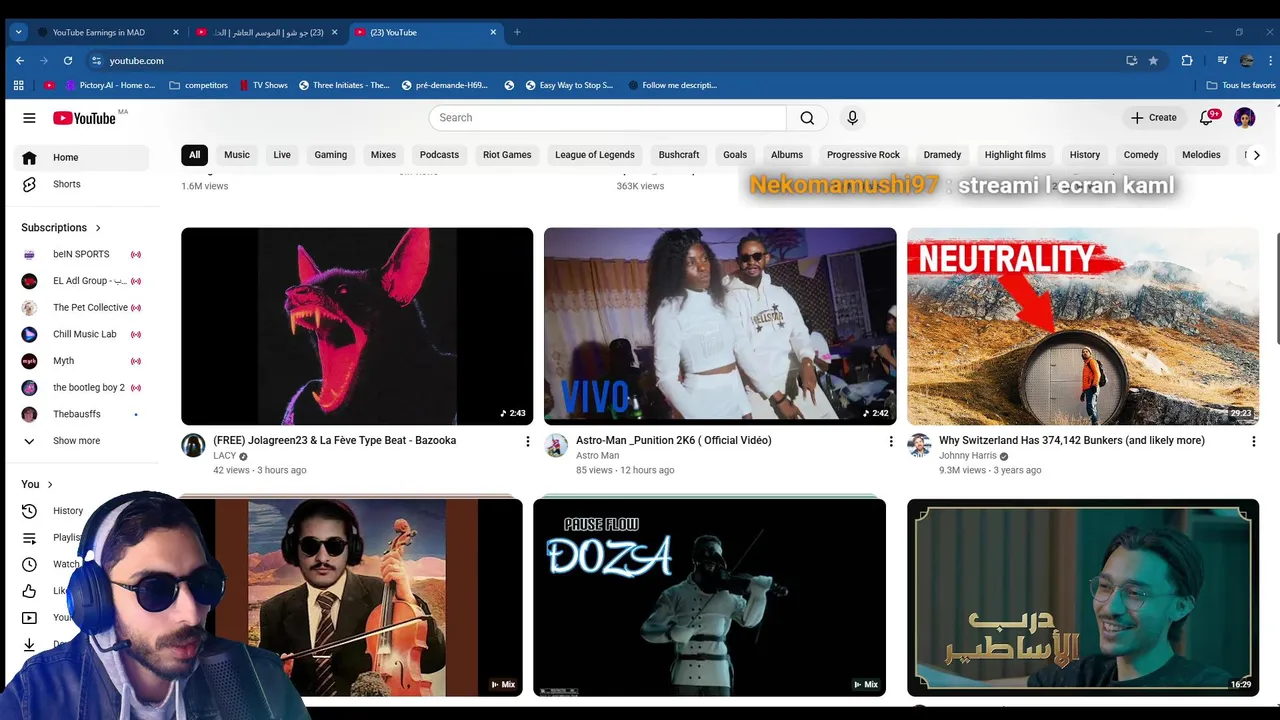Select the All filter chip

pyautogui.click(x=195, y=155)
